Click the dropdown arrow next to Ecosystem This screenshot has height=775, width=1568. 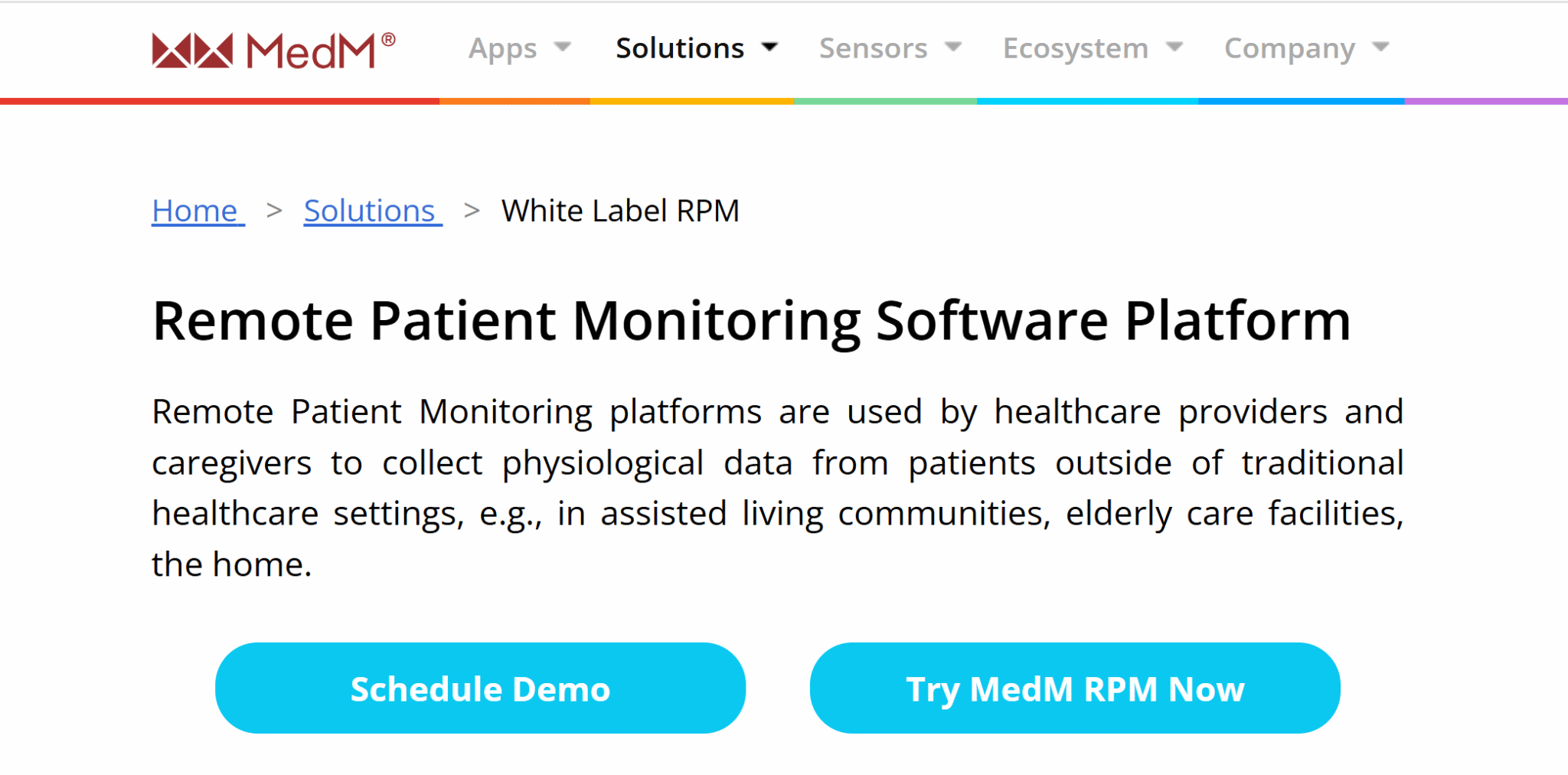tap(1174, 47)
